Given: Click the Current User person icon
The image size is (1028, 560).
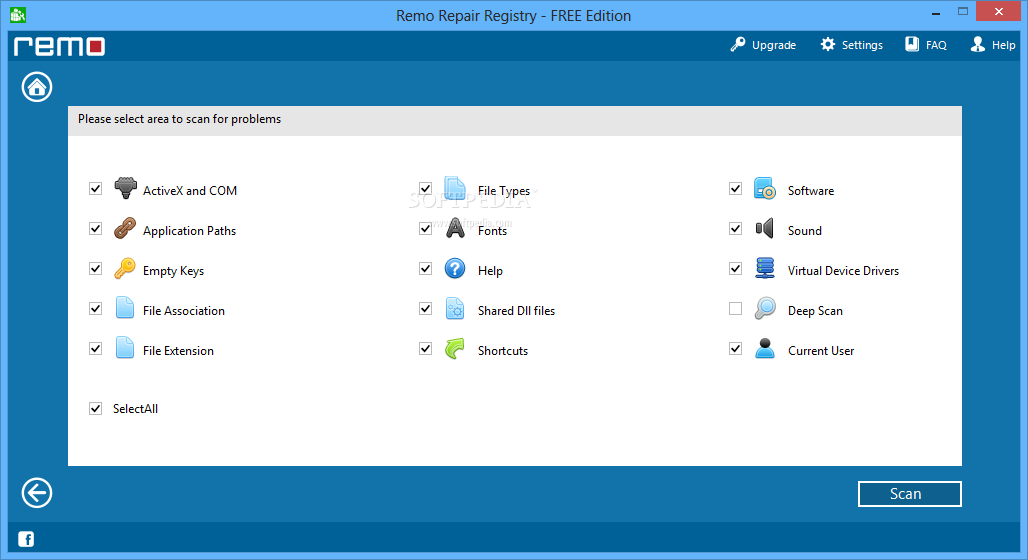Looking at the screenshot, I should point(764,348).
